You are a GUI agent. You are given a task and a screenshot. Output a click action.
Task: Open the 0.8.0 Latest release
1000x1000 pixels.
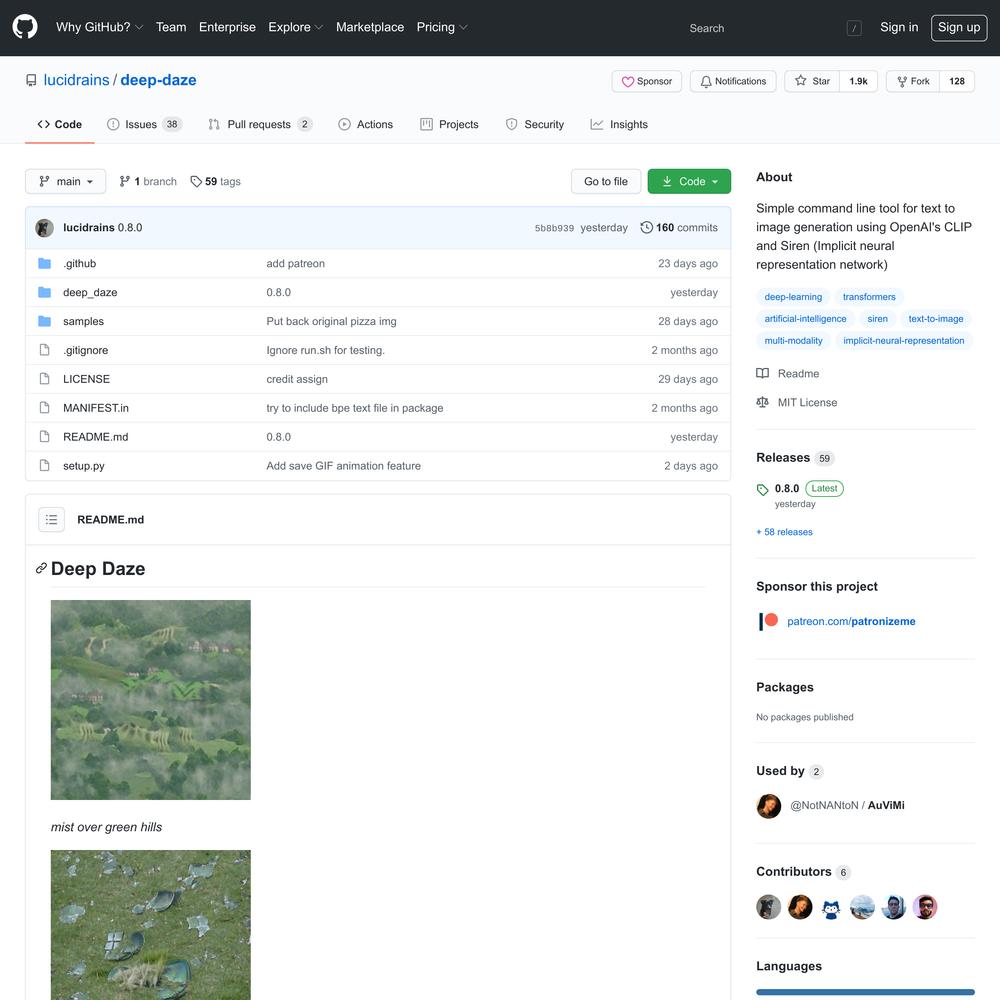coord(800,489)
